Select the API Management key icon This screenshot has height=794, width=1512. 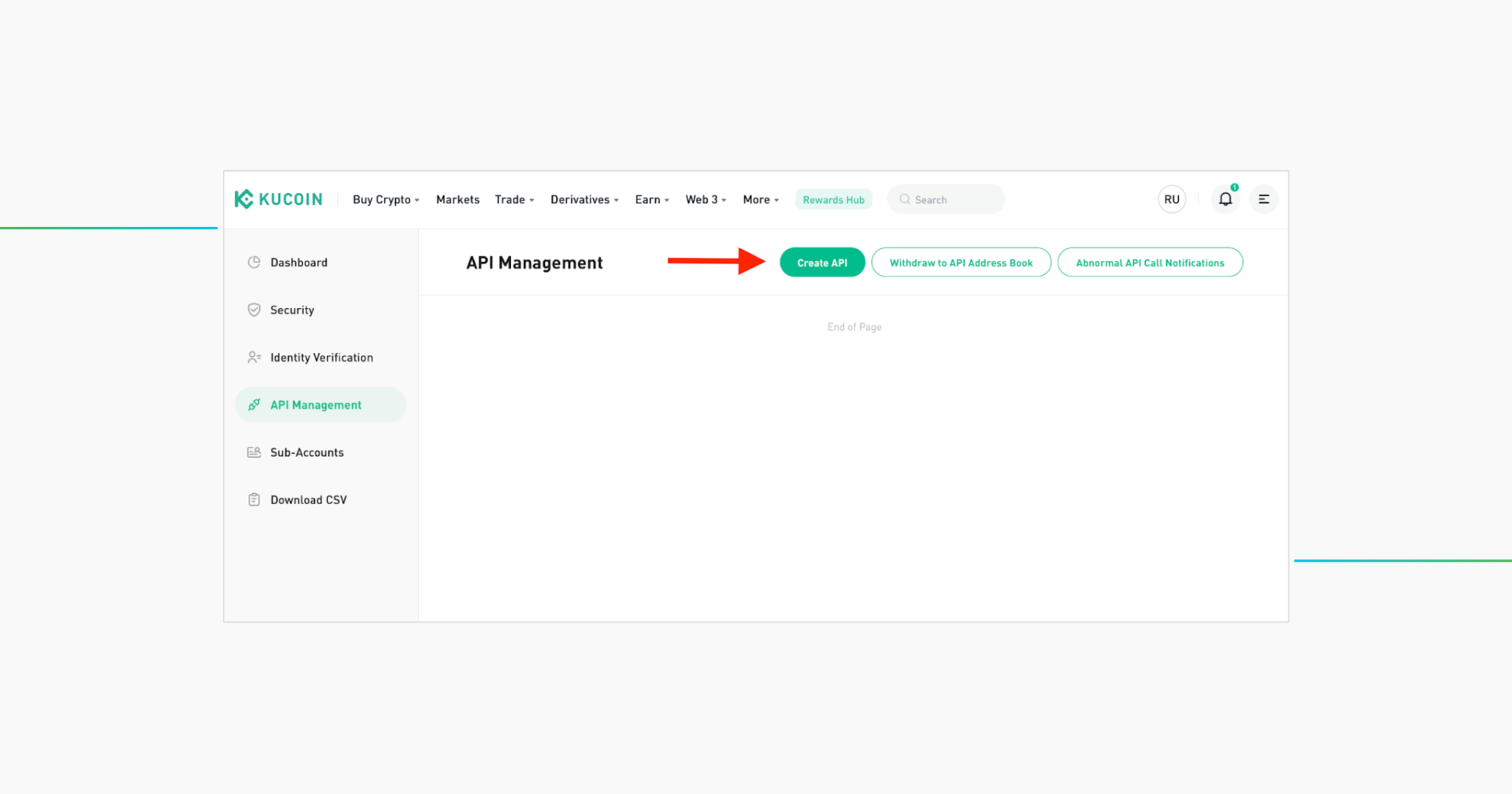(254, 404)
